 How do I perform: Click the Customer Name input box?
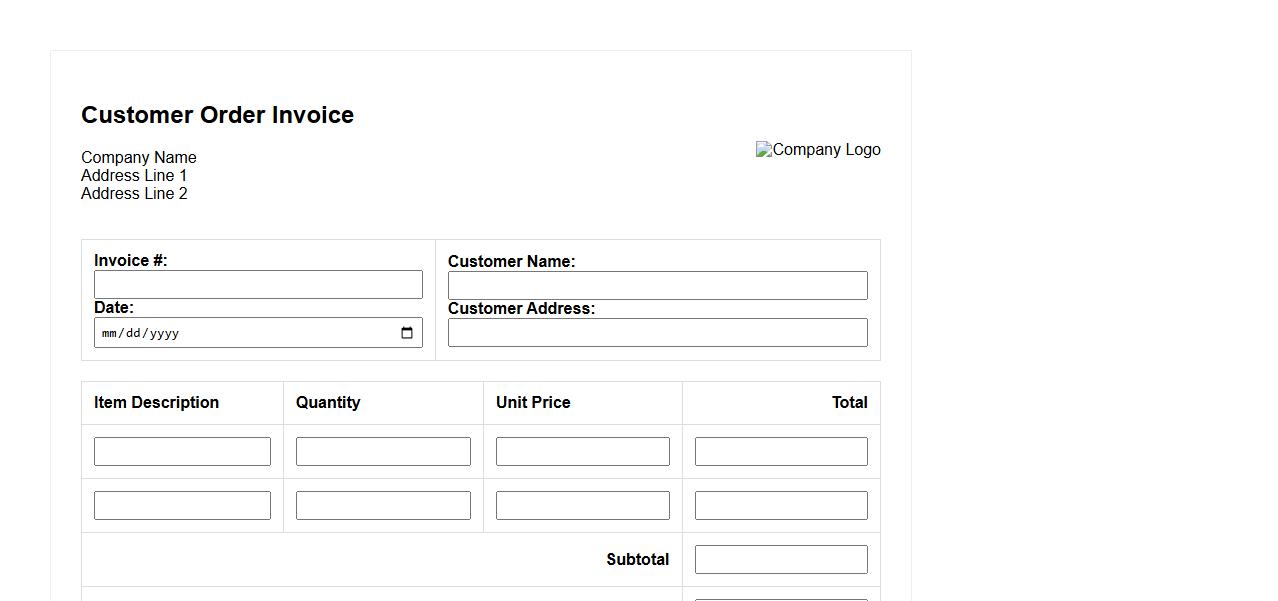pos(657,286)
